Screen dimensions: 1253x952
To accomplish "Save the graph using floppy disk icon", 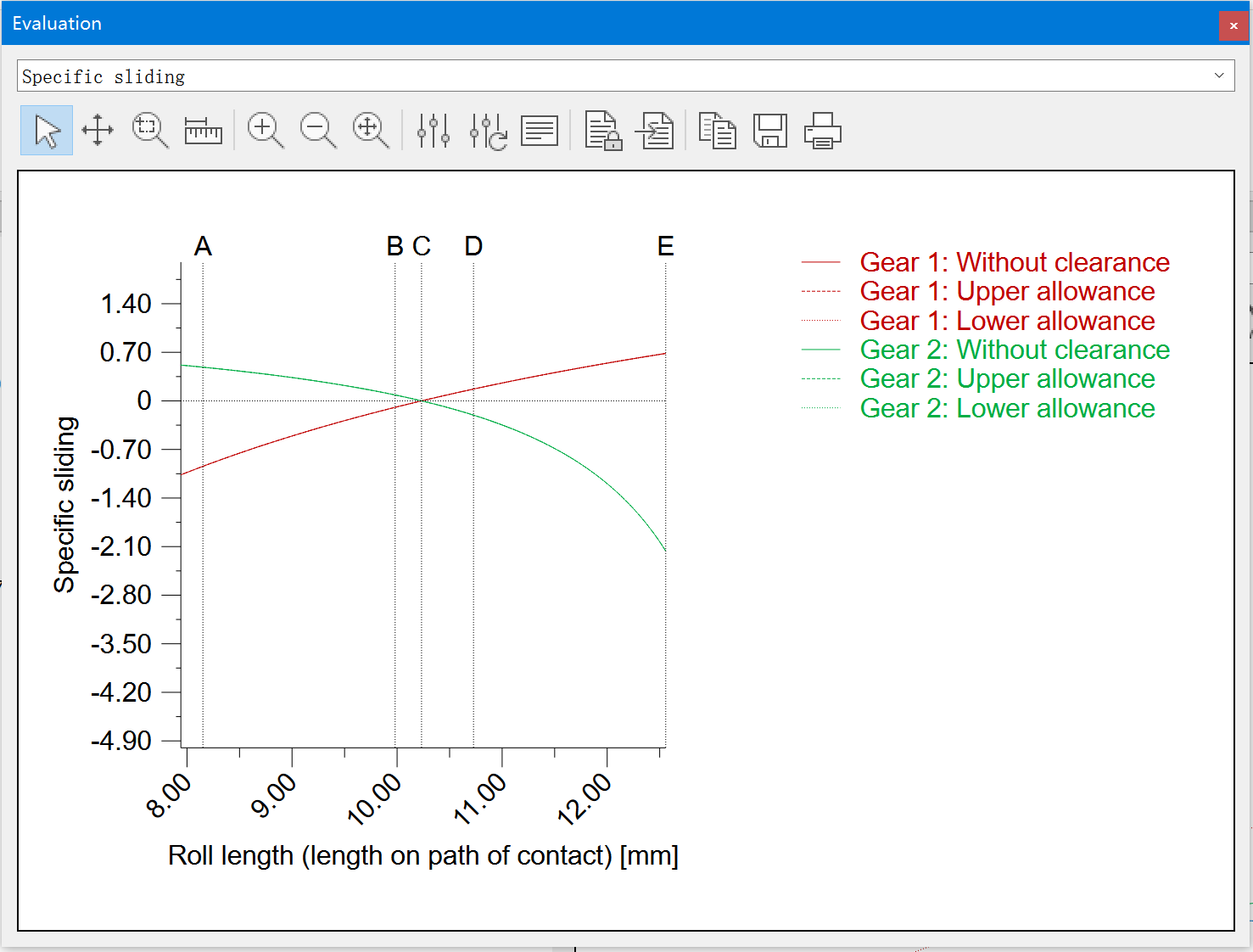I will pos(770,131).
